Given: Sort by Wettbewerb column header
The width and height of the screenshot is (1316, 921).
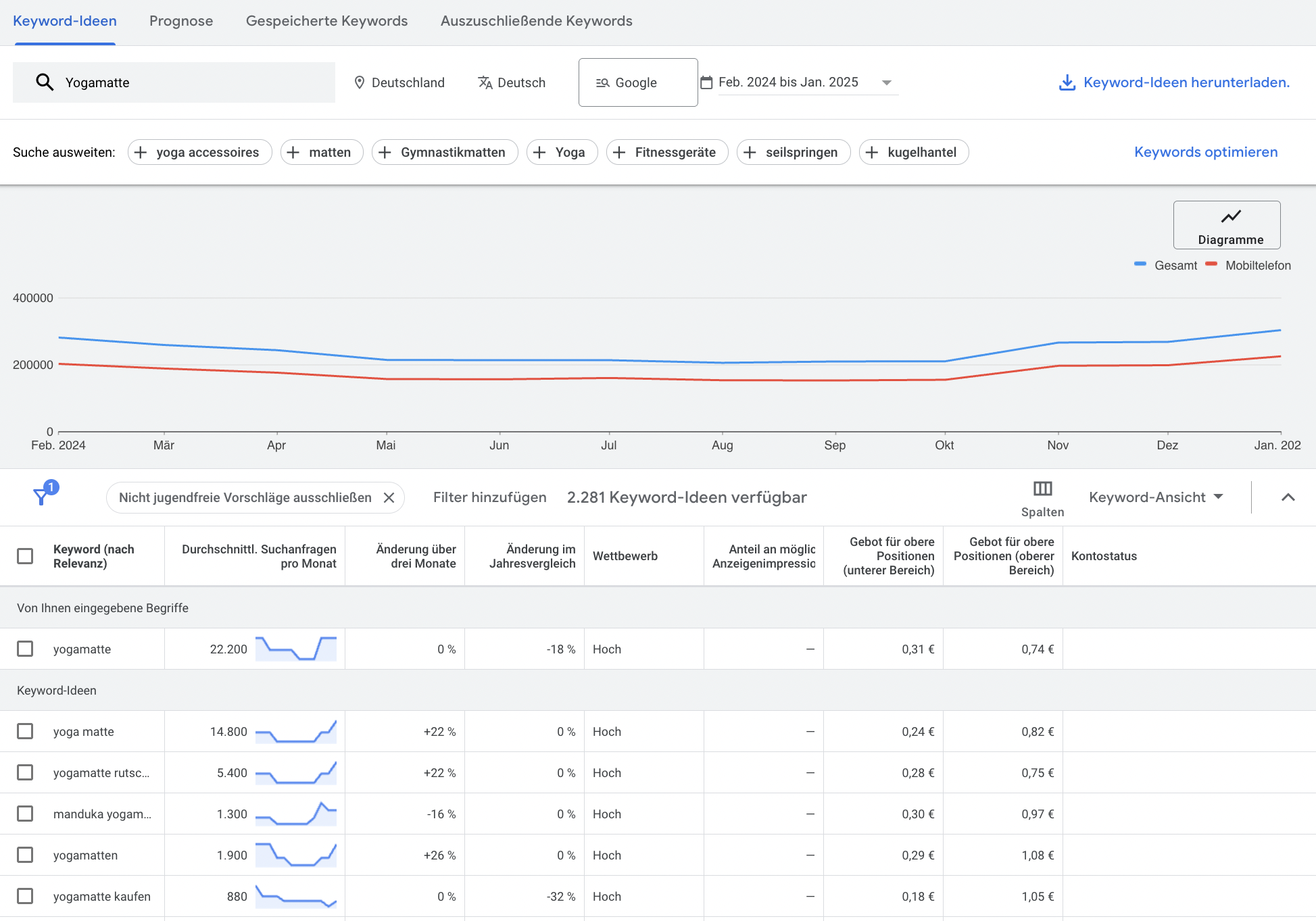Looking at the screenshot, I should [x=625, y=556].
